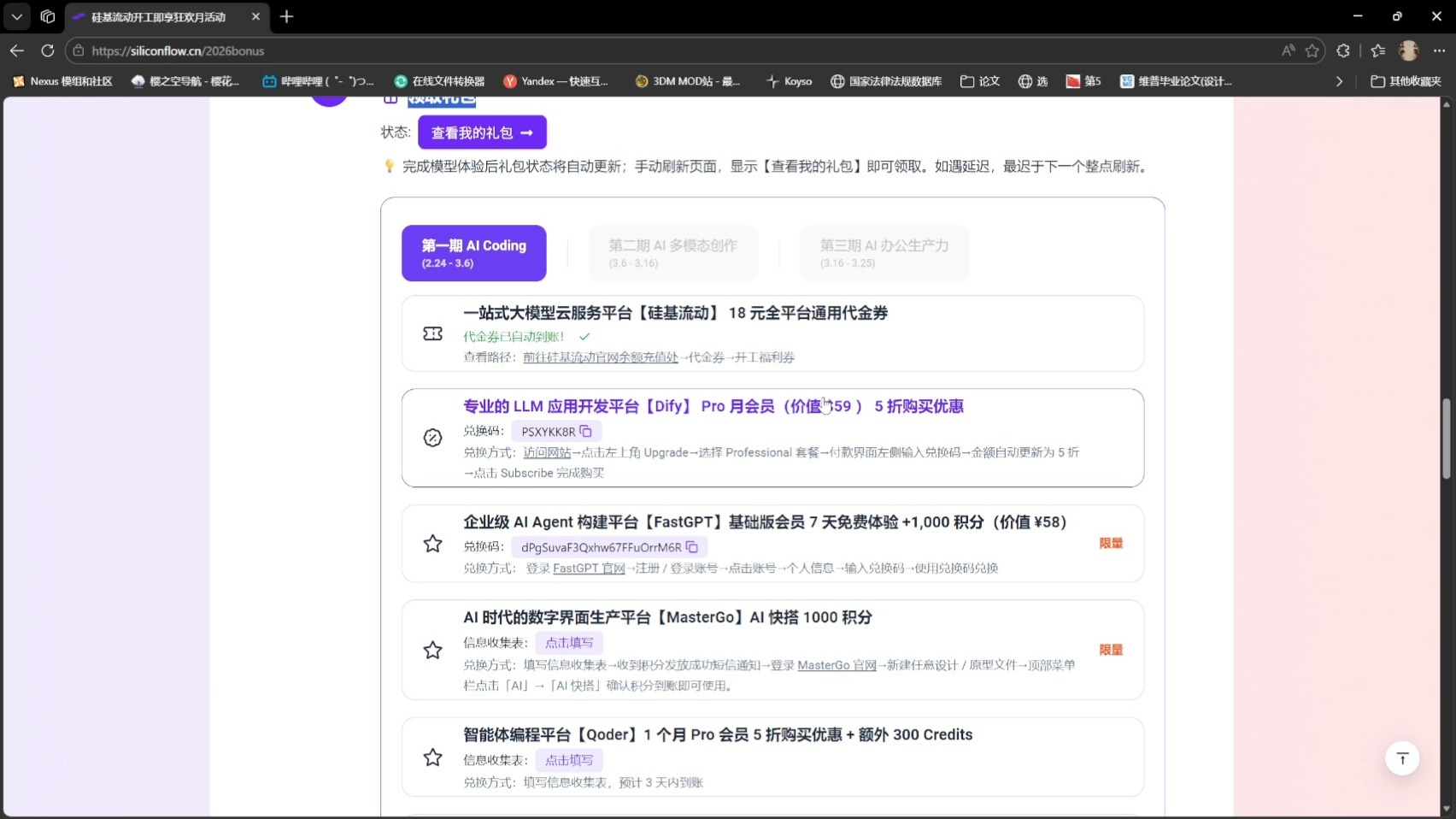Viewport: 1456px width, 819px height.
Task: Select the 第一期 AI Coding tab
Action: pos(474,253)
